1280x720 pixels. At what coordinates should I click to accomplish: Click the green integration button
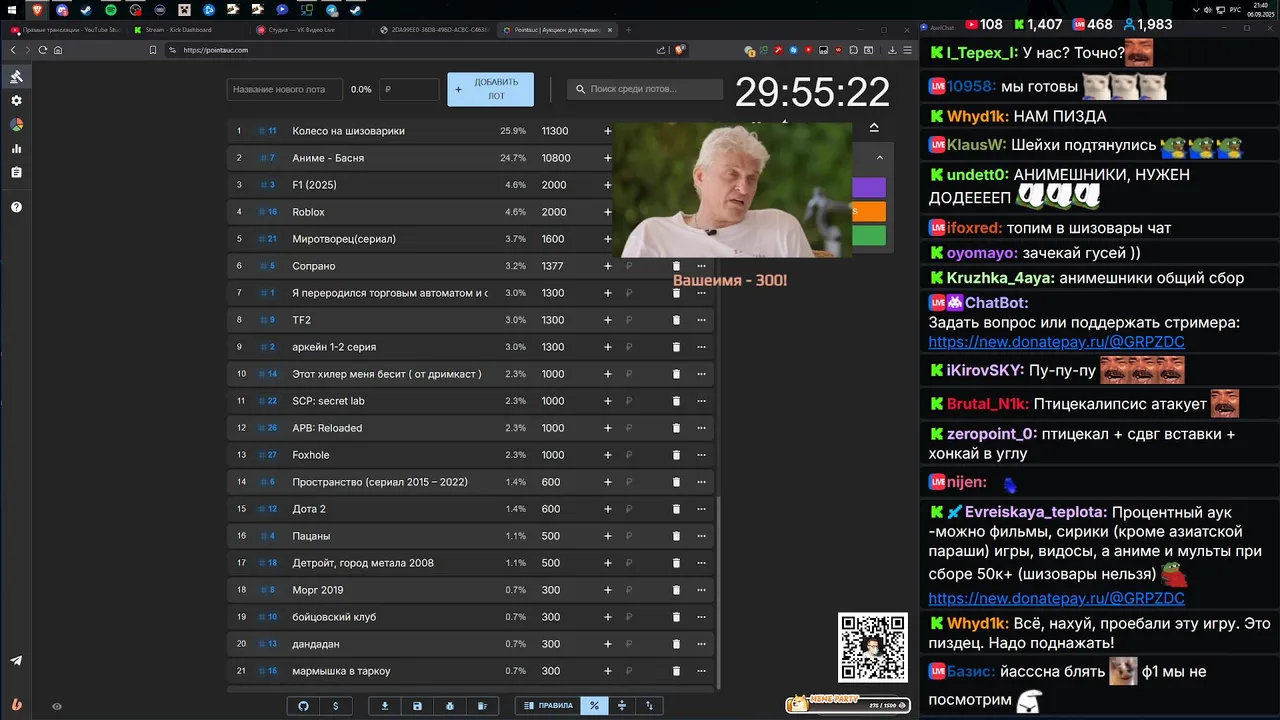[869, 235]
